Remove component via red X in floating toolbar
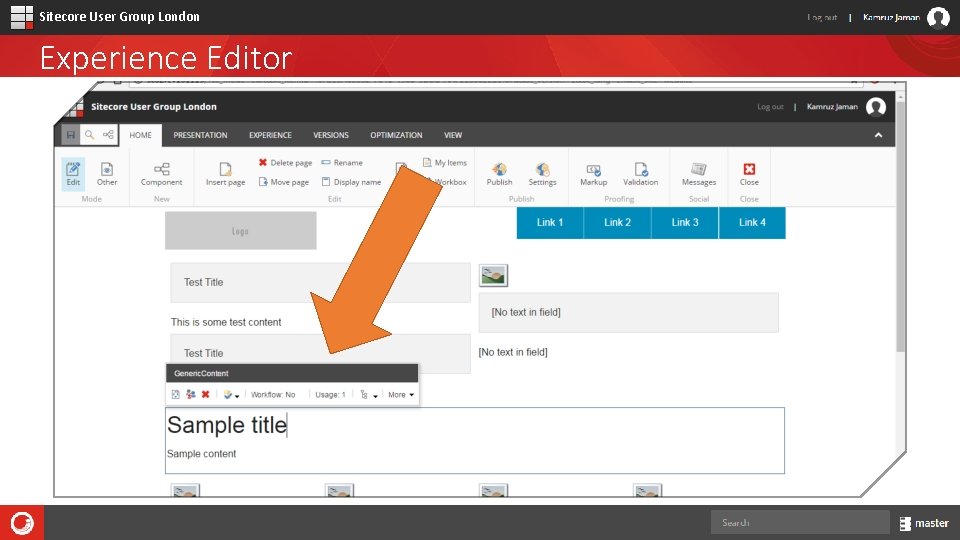Screen dimensions: 960x540 [x=206, y=395]
